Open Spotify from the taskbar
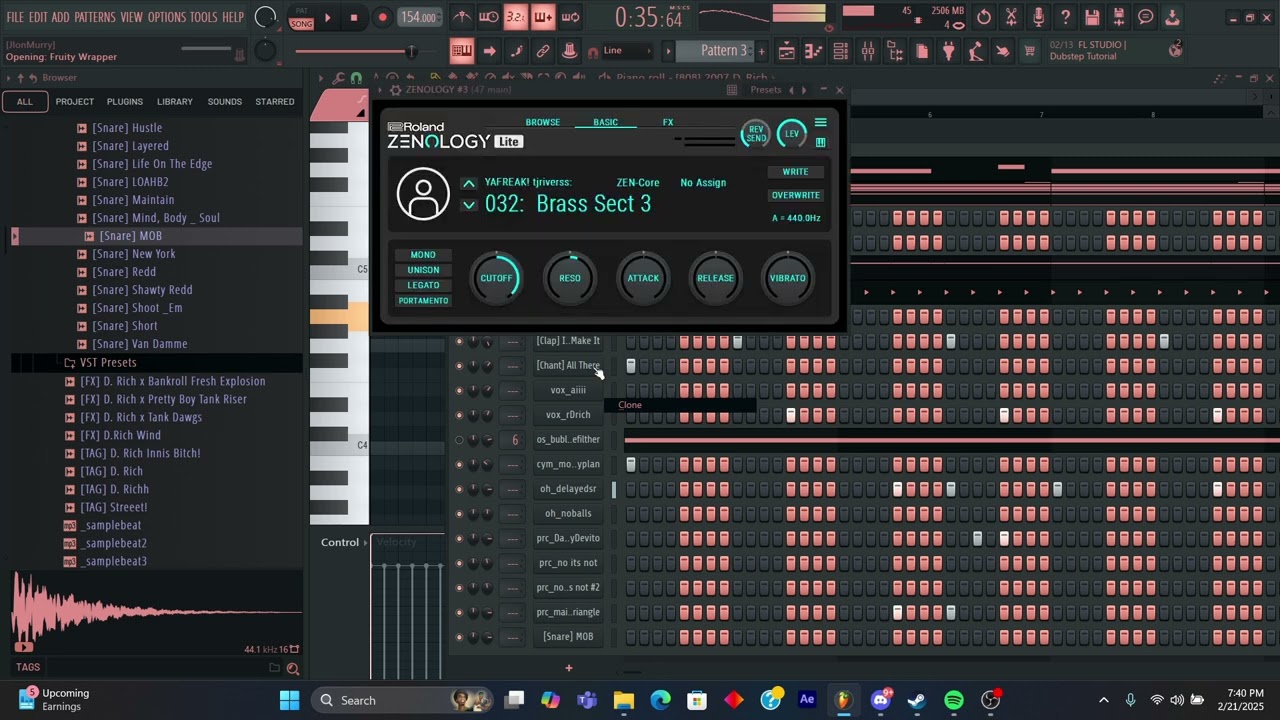1280x720 pixels. click(953, 700)
